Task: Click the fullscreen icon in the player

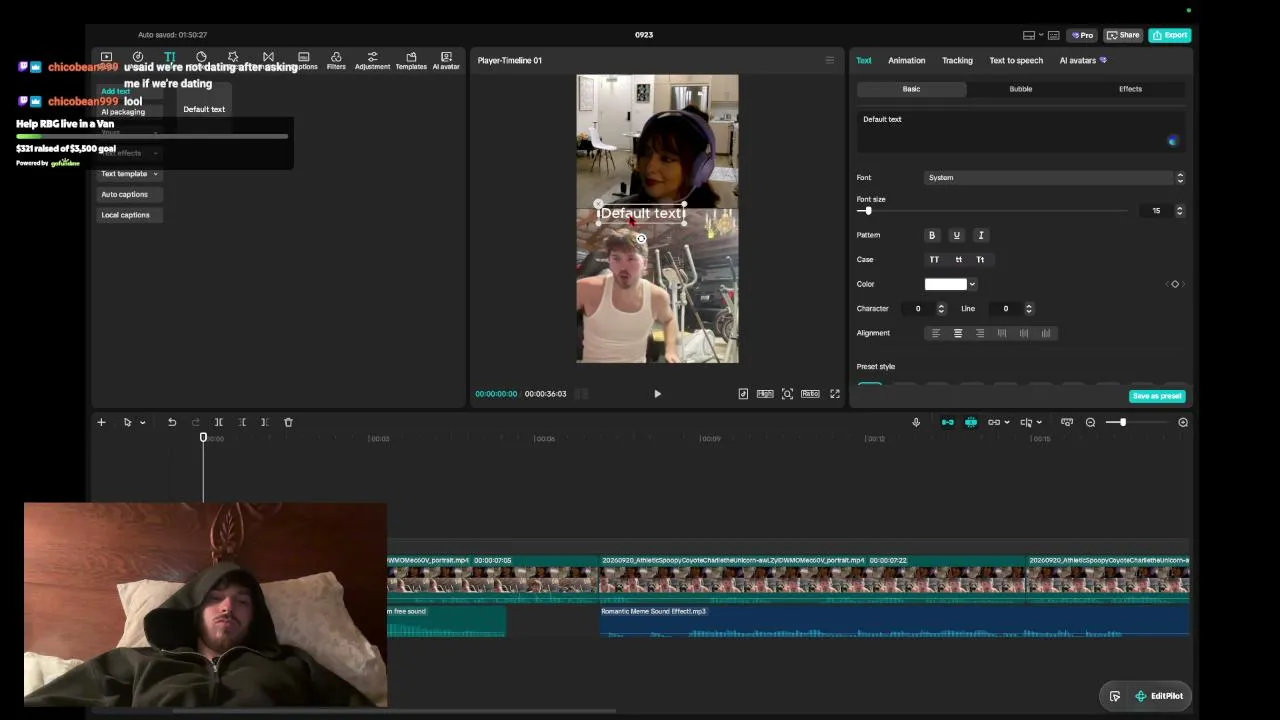Action: (x=835, y=394)
